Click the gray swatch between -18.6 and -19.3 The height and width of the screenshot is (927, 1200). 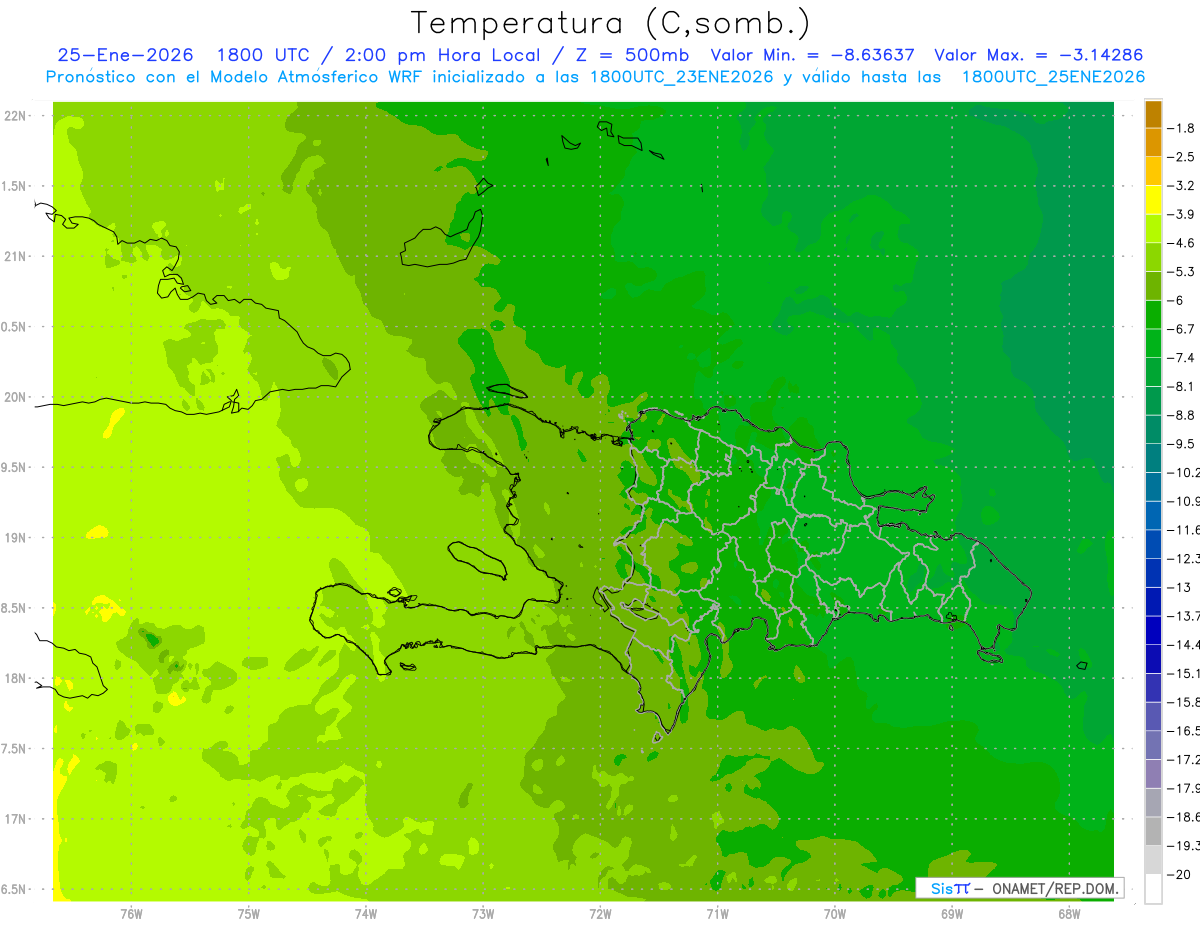point(1153,831)
